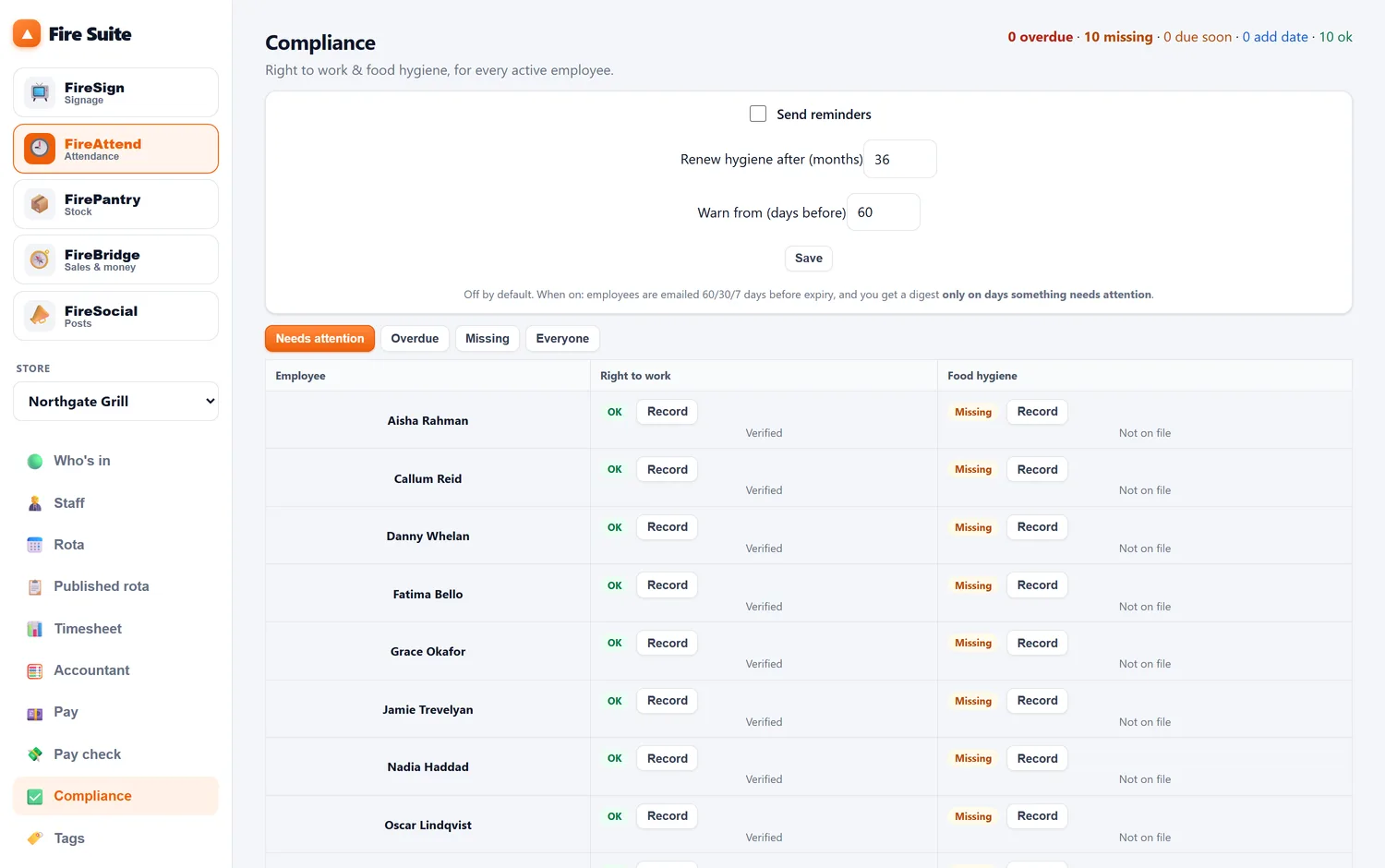Click the Pay check icon
Image resolution: width=1385 pixels, height=868 pixels.
coord(35,754)
